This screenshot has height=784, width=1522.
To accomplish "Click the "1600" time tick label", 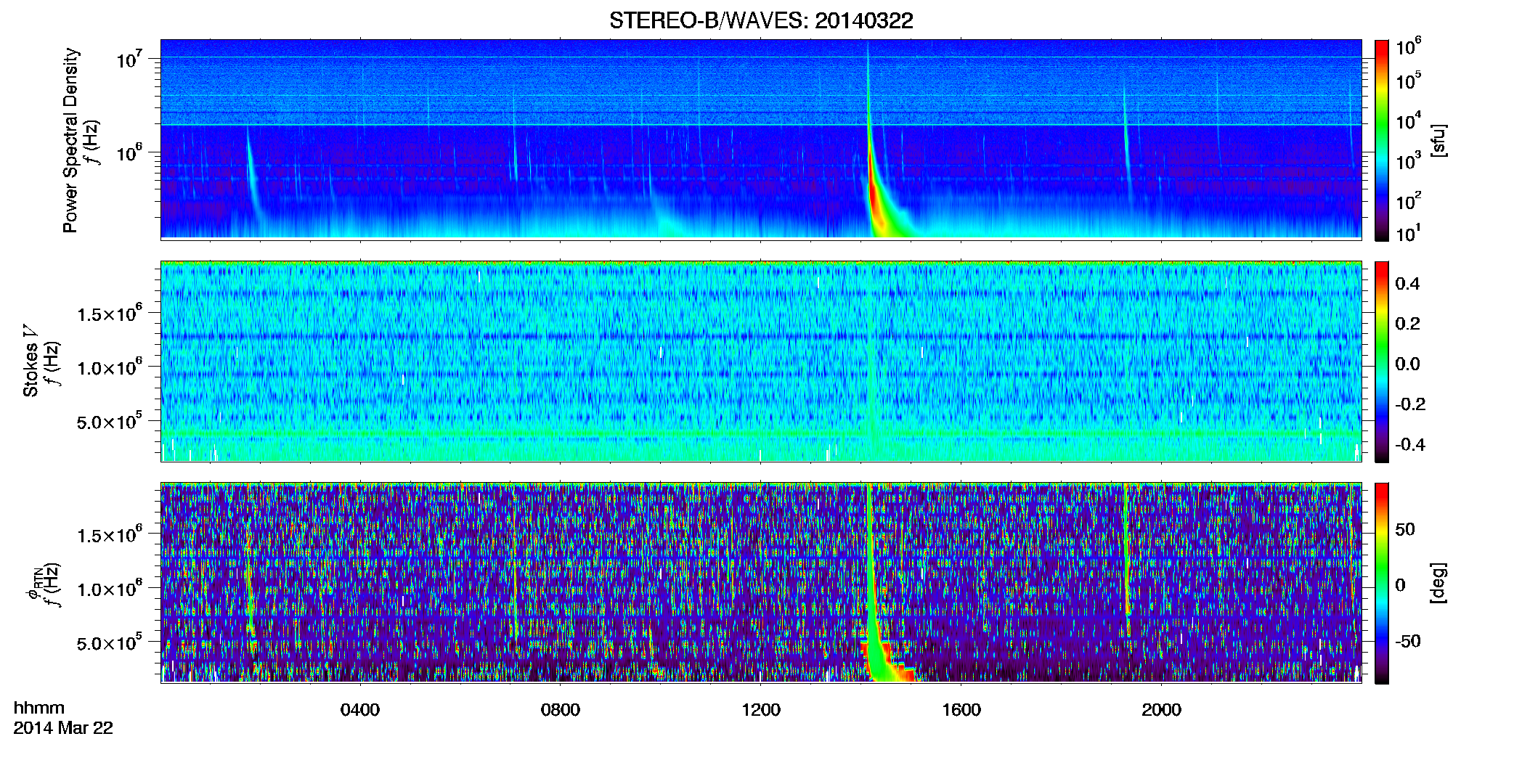I will pyautogui.click(x=961, y=710).
